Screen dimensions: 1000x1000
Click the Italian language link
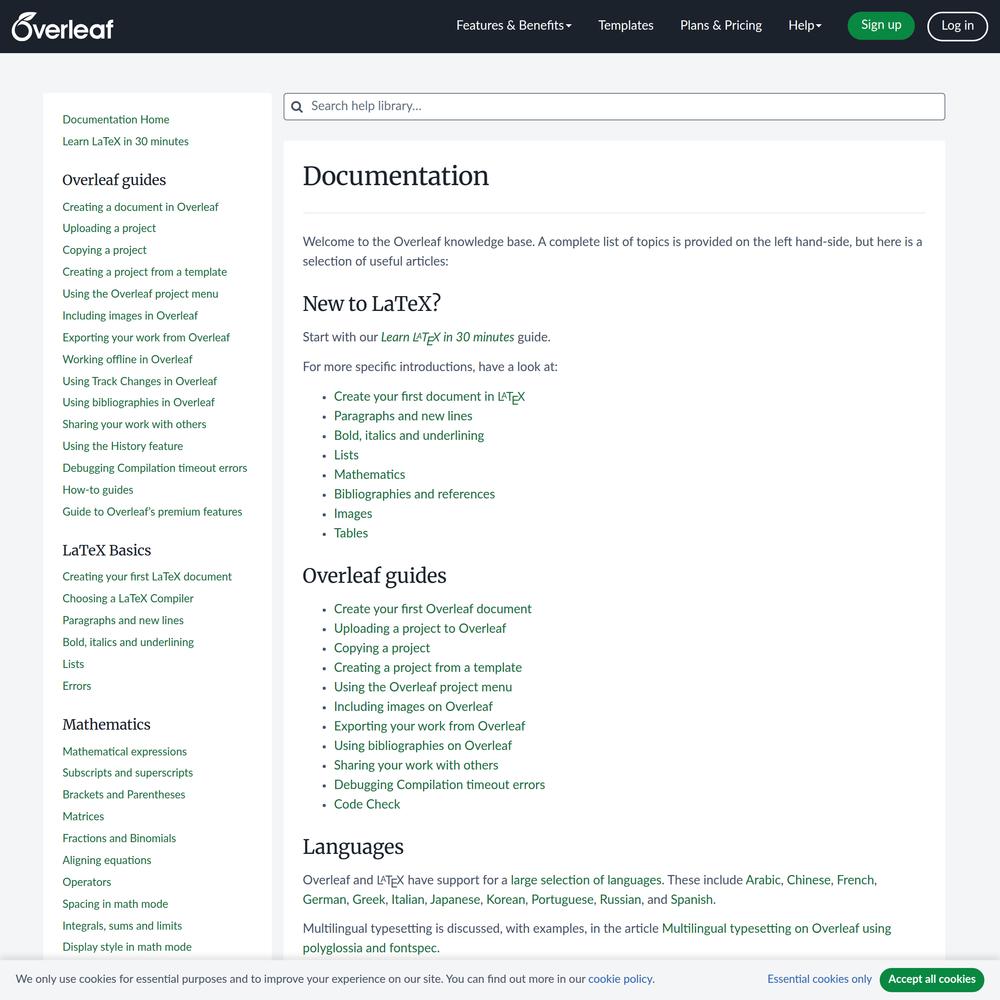[x=407, y=899]
